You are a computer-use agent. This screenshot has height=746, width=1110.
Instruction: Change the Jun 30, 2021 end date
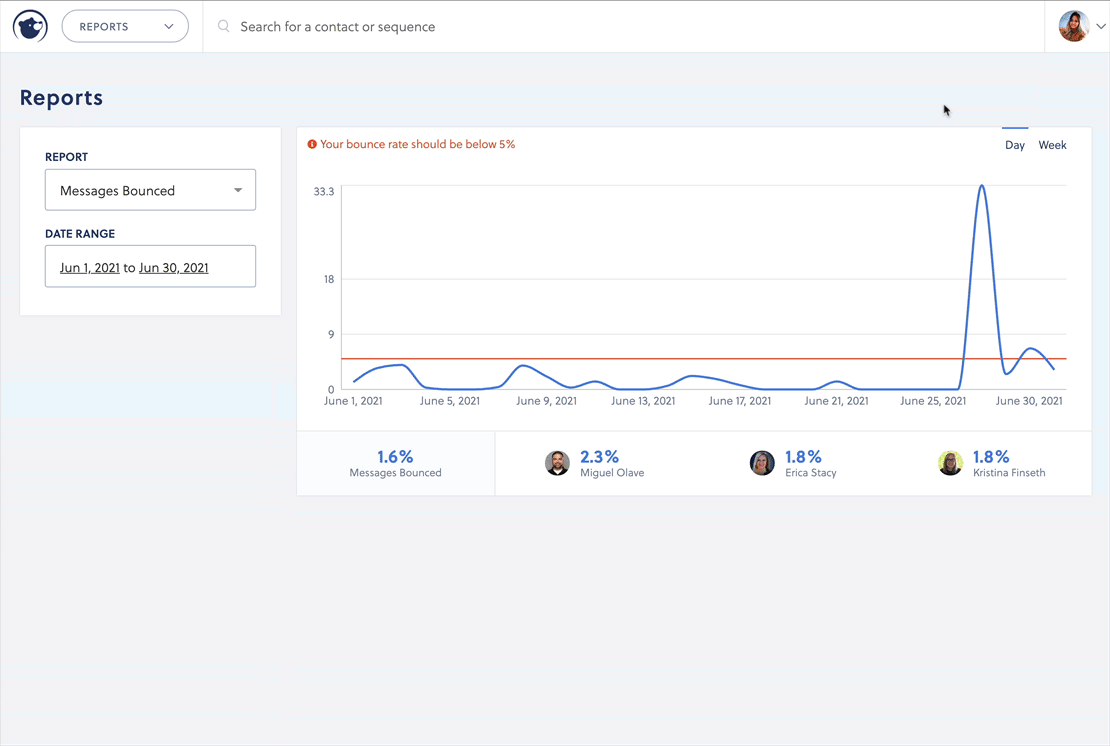tap(173, 267)
